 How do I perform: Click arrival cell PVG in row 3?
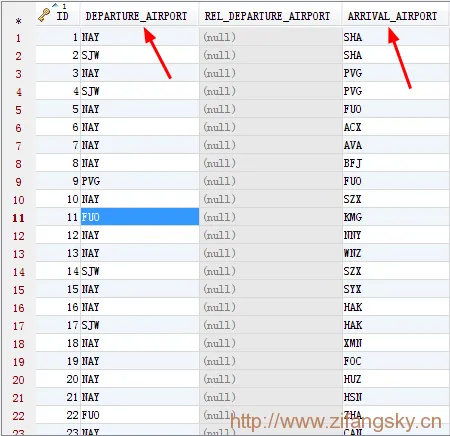pyautogui.click(x=396, y=73)
